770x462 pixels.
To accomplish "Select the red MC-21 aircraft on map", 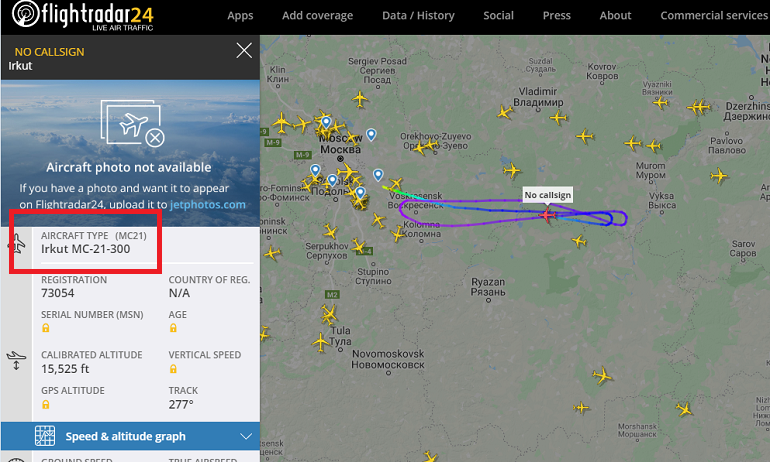I will click(547, 215).
